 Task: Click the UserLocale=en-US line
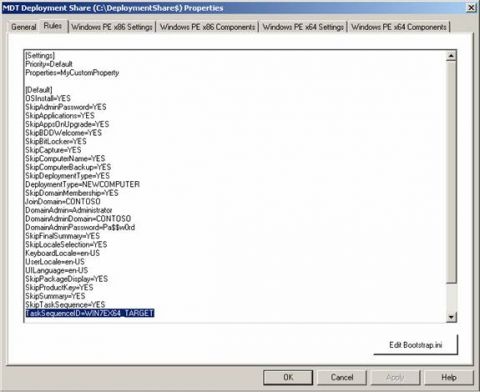(x=55, y=262)
